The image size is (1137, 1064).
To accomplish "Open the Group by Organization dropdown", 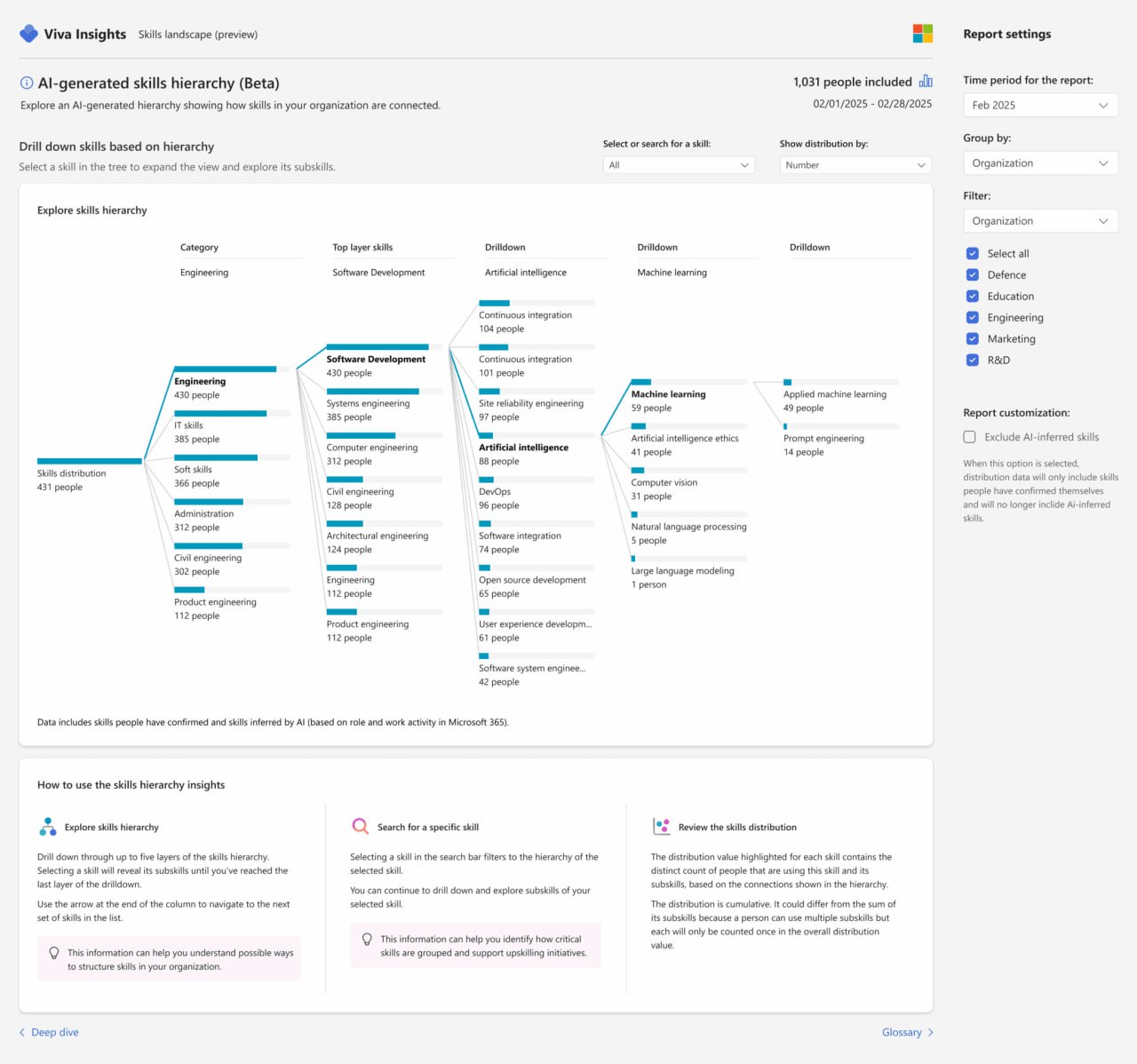I will tap(1040, 163).
